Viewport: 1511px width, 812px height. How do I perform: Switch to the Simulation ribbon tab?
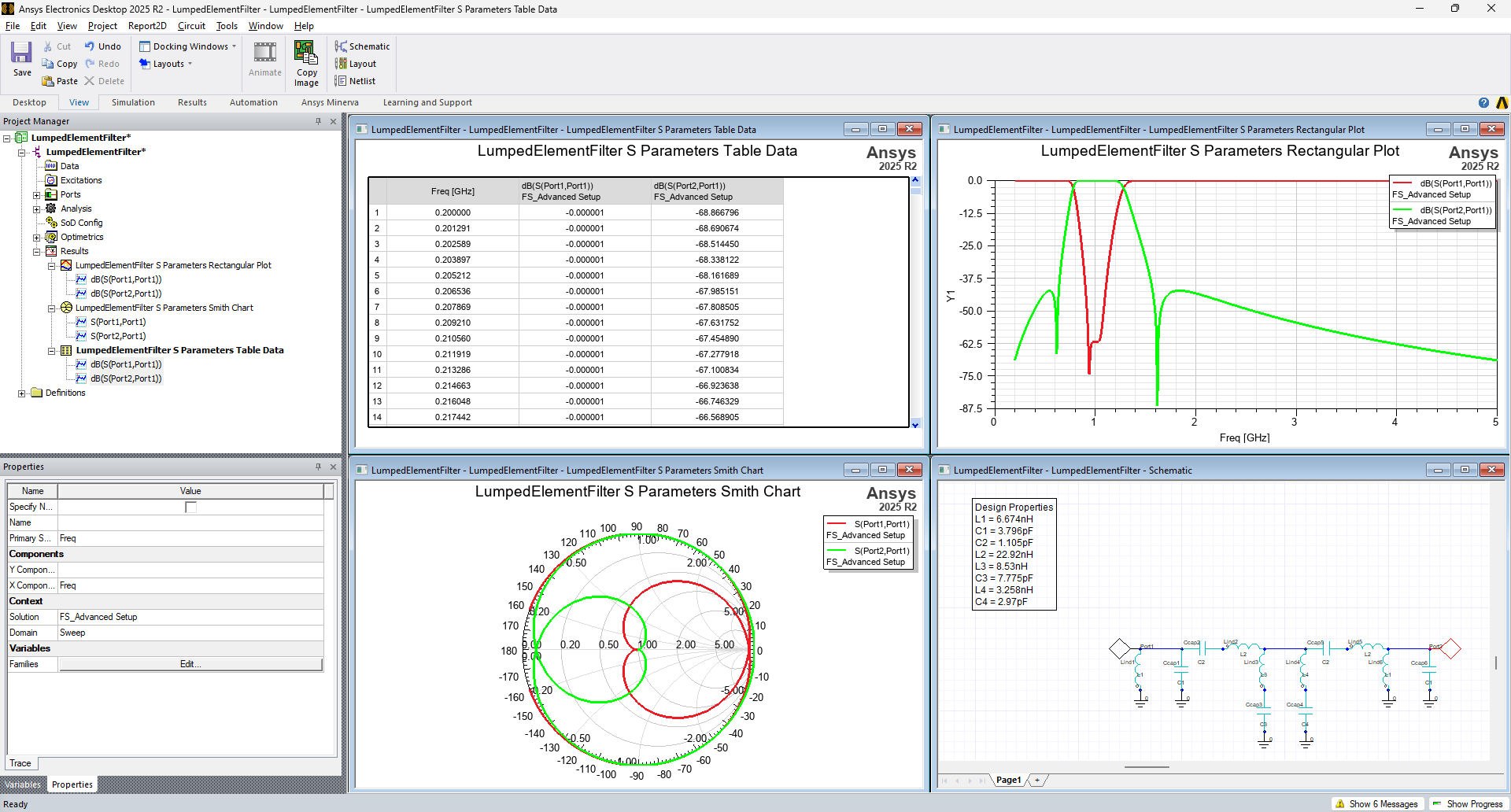click(133, 103)
